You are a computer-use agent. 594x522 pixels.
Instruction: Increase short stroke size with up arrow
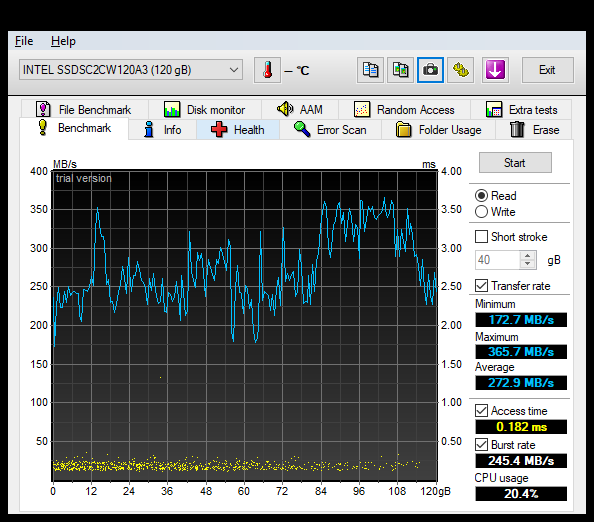coord(528,256)
